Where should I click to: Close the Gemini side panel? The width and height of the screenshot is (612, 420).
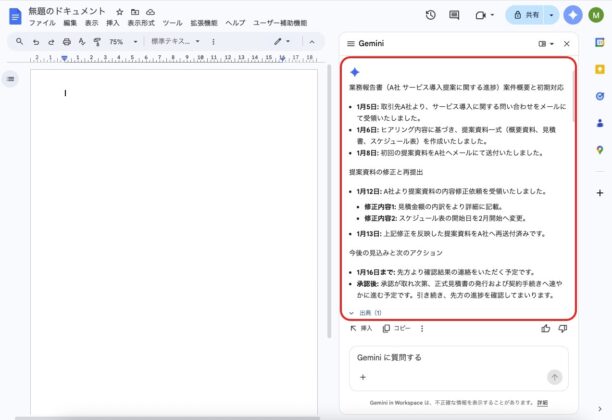pyautogui.click(x=567, y=44)
